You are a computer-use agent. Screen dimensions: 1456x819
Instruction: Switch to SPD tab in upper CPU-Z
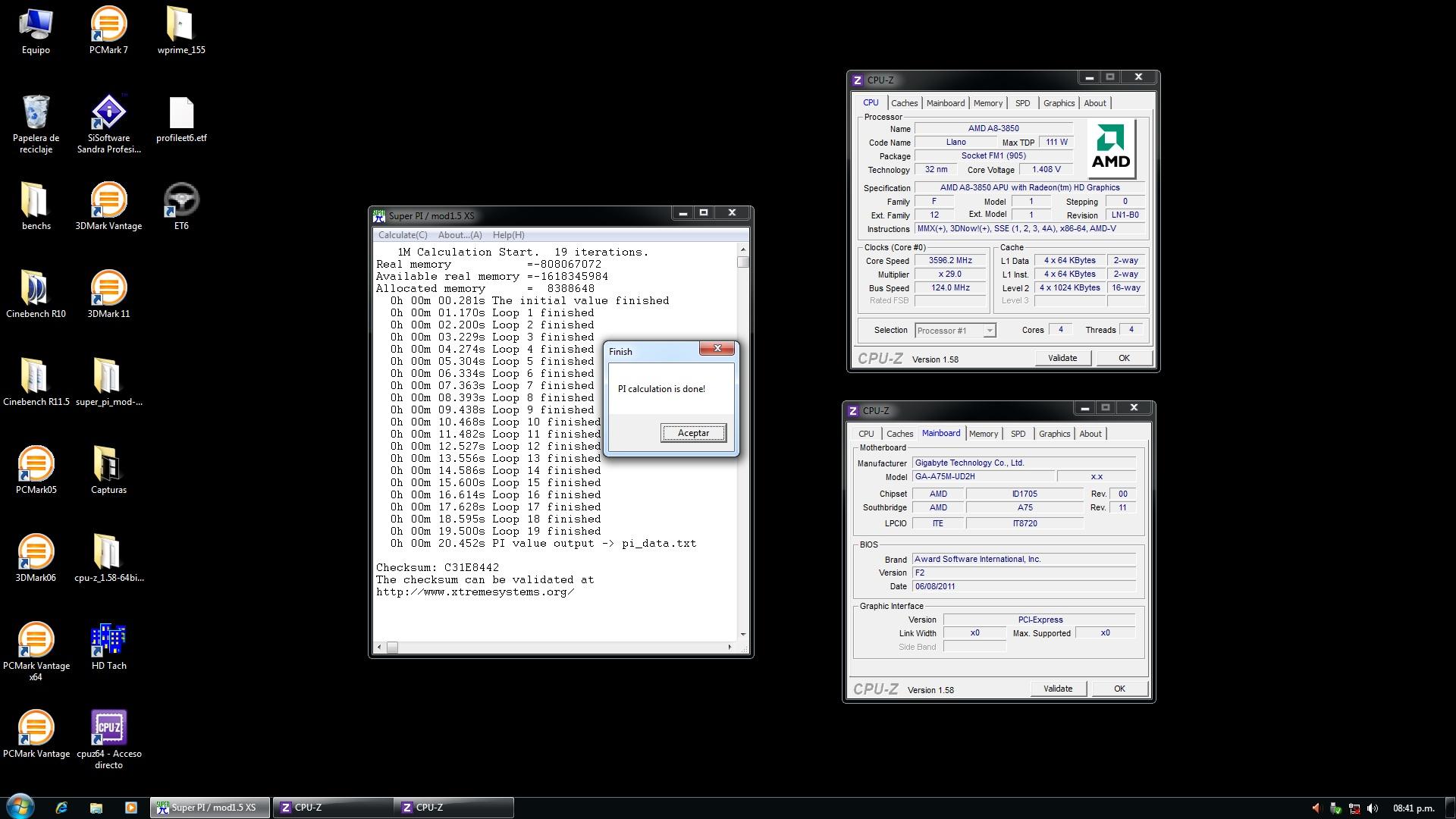point(1022,103)
